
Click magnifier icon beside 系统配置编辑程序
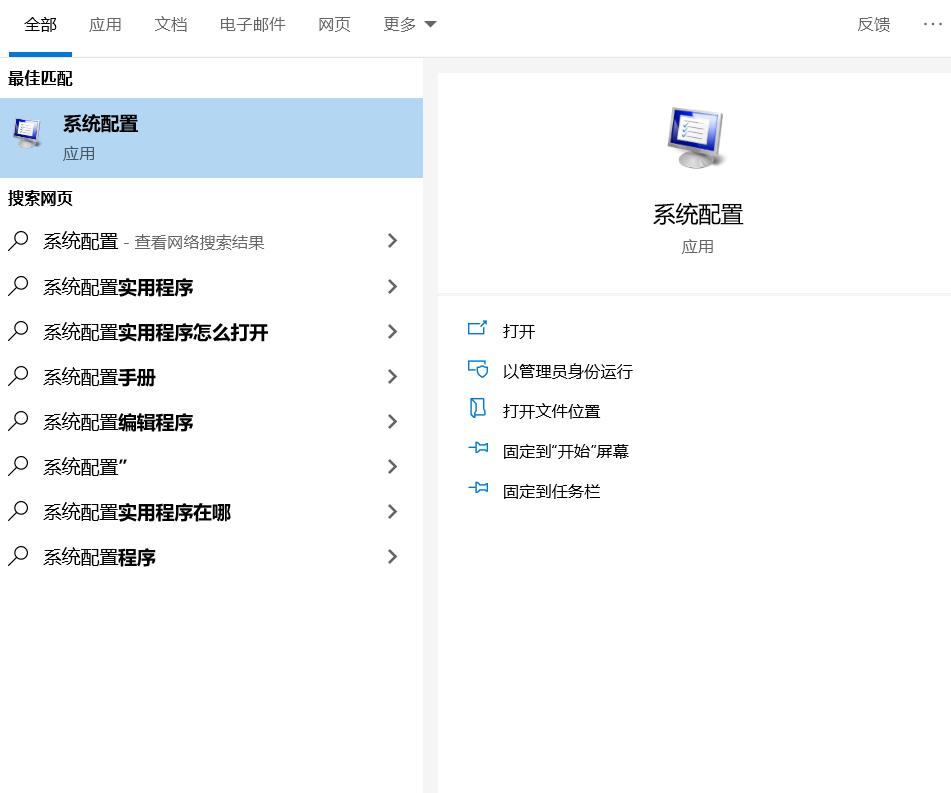[x=17, y=422]
